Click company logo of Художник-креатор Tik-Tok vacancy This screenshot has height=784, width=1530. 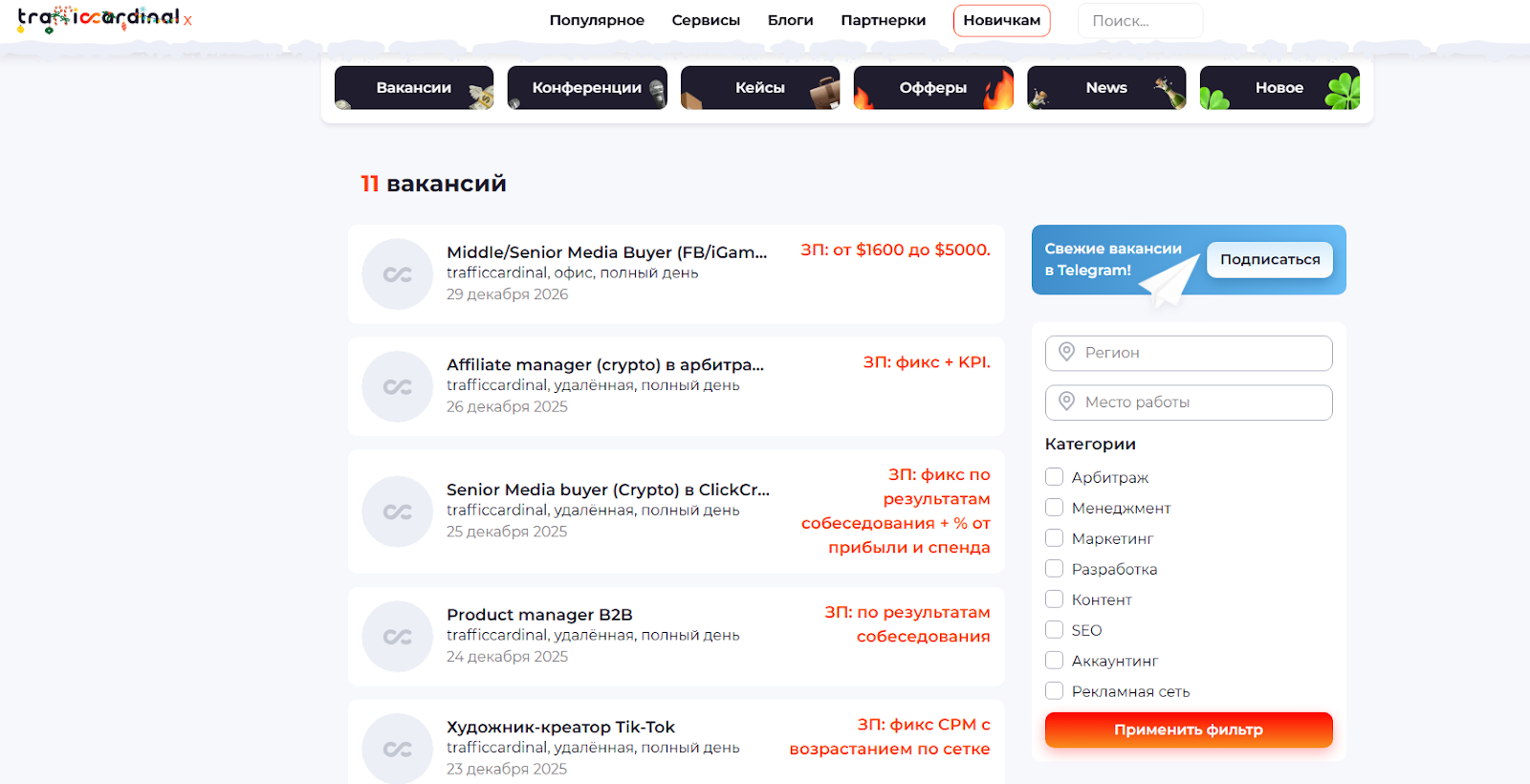pos(398,749)
